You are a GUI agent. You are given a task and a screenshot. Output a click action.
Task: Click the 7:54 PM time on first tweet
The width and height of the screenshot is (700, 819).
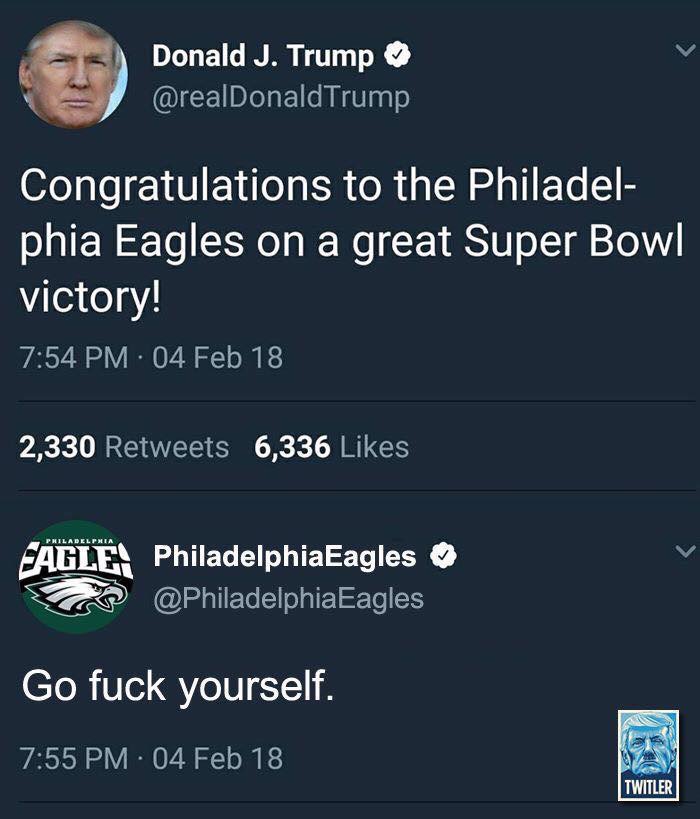(73, 357)
